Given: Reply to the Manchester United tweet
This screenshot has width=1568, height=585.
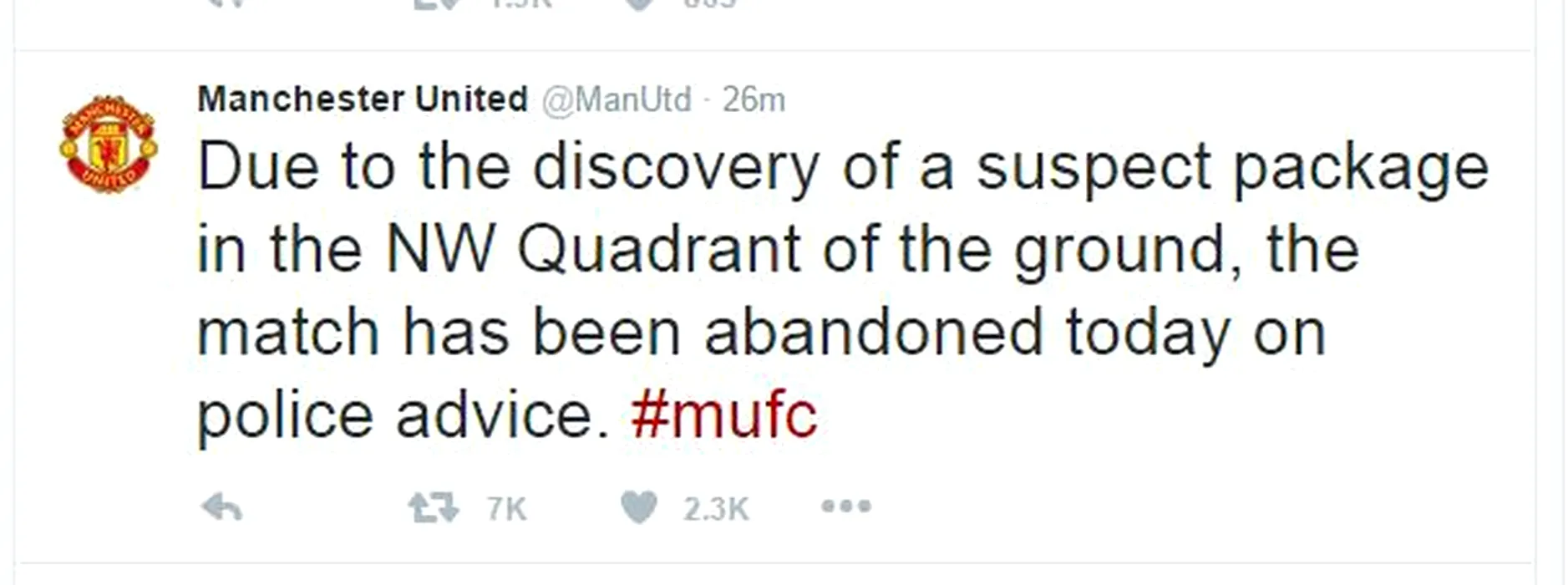Looking at the screenshot, I should pos(222,507).
